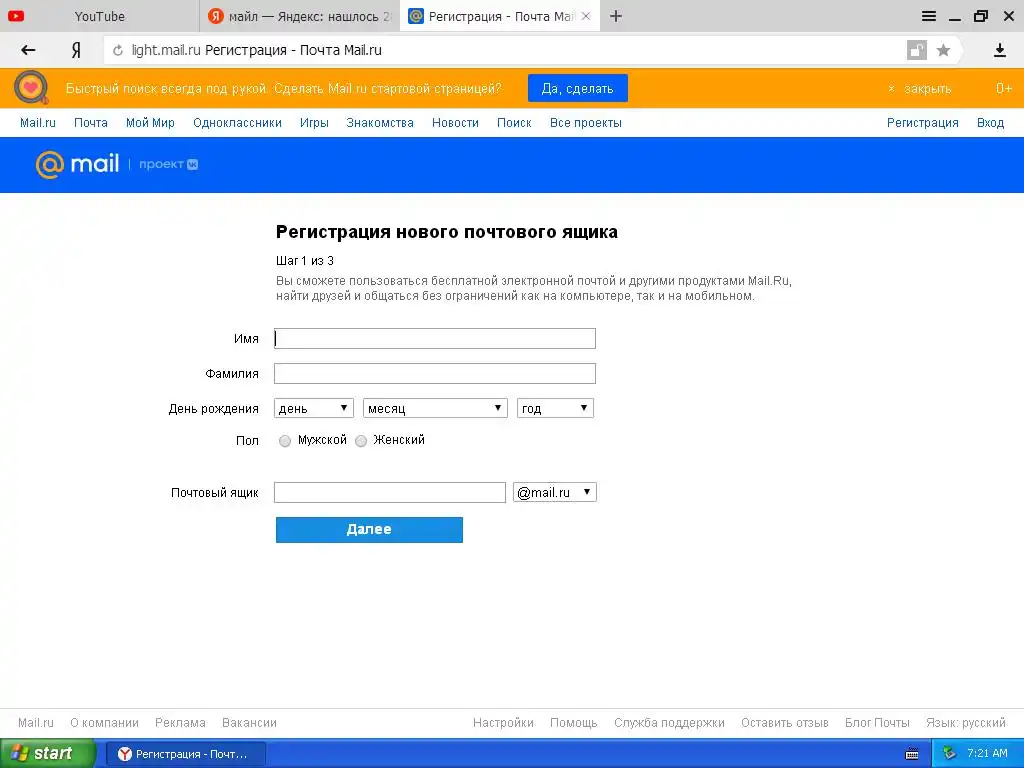Open the Помощь footer link

[573, 723]
